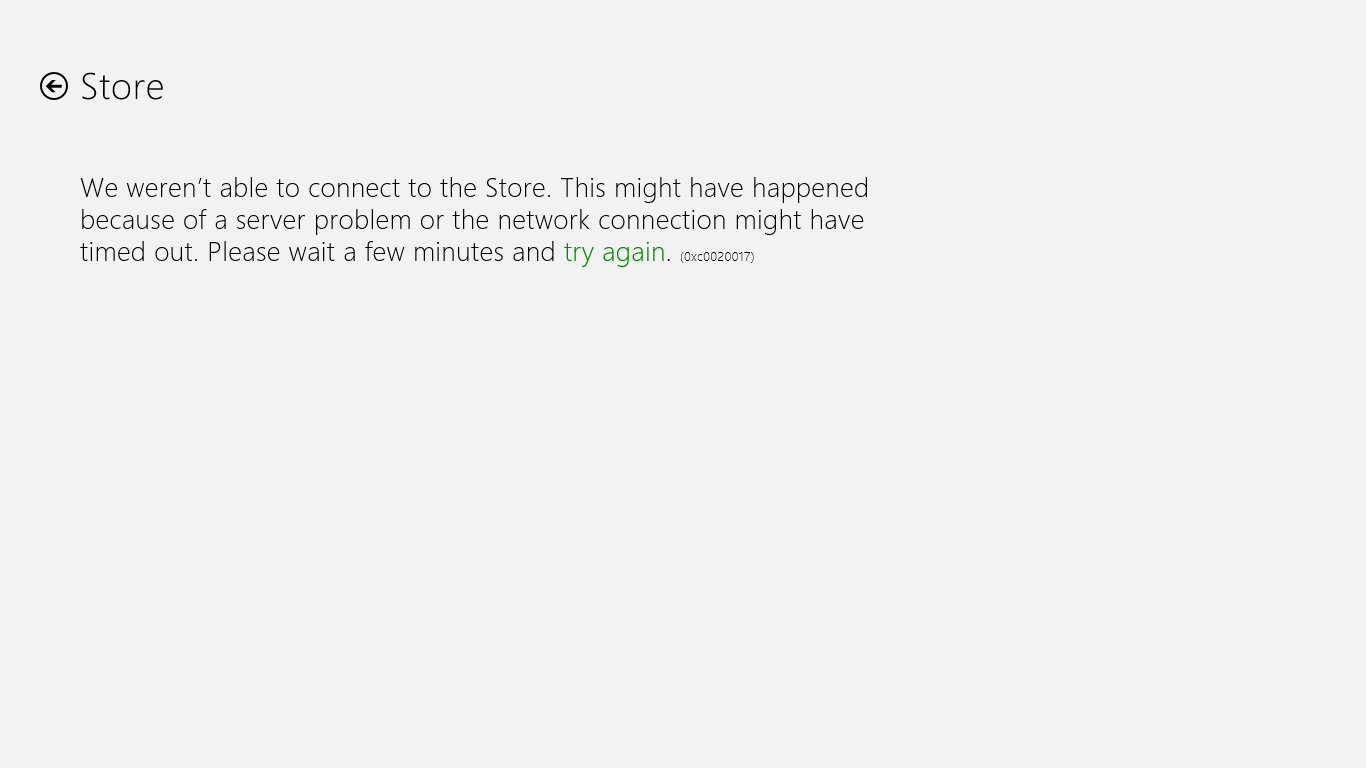1366x768 pixels.
Task: Click the word "try" in the green link
Action: click(x=579, y=252)
